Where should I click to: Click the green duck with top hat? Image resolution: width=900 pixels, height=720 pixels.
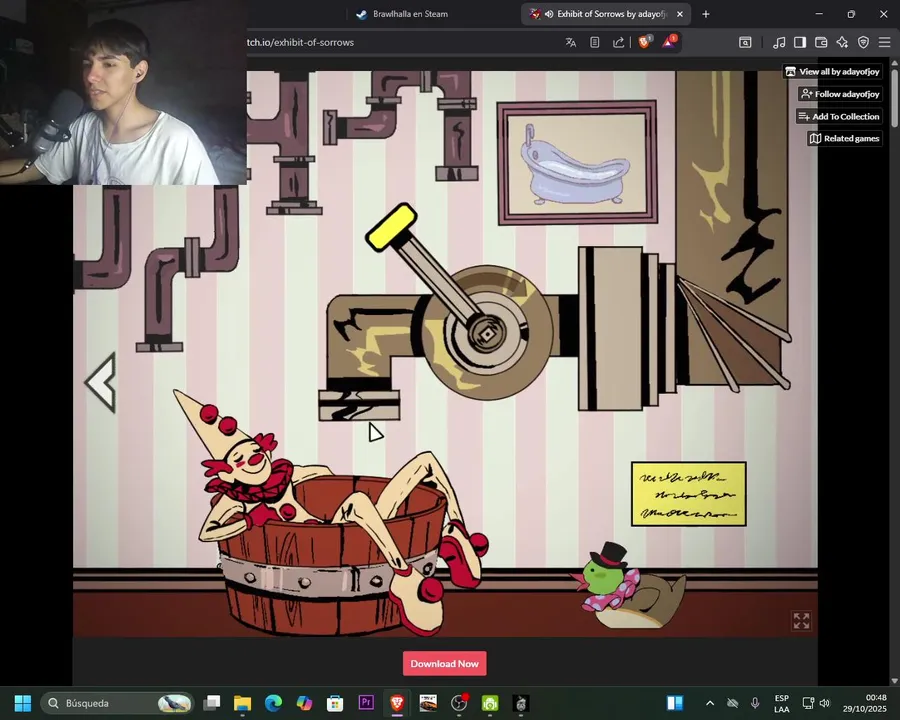tap(629, 586)
